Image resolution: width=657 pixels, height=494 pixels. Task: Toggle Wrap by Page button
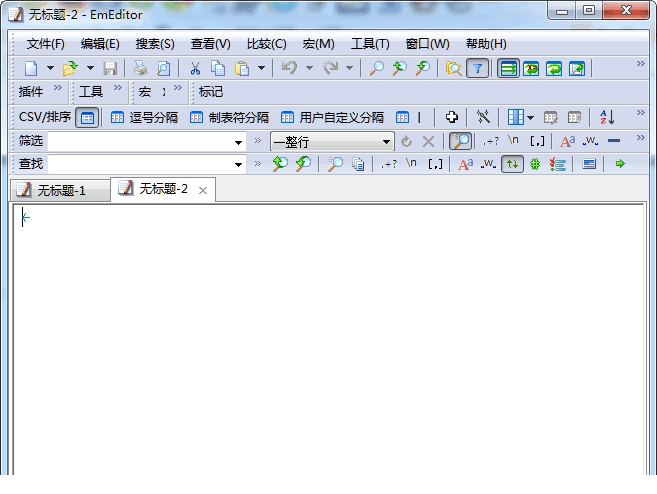point(577,68)
